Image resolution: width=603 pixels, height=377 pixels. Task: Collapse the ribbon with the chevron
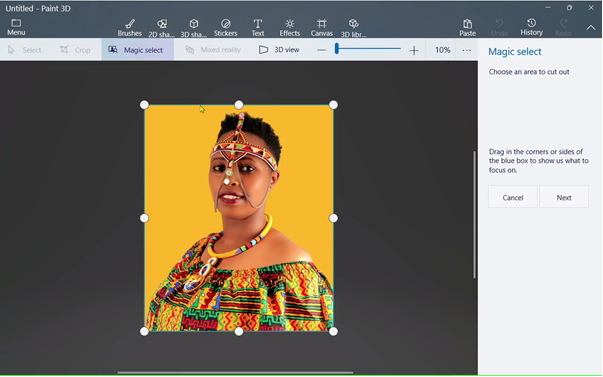[x=591, y=28]
